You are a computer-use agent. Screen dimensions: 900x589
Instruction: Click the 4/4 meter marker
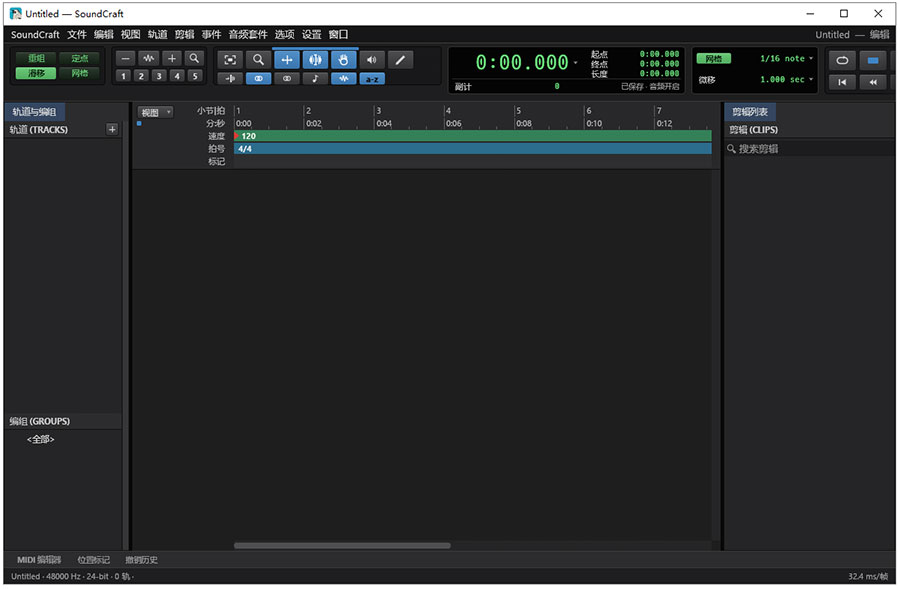245,149
